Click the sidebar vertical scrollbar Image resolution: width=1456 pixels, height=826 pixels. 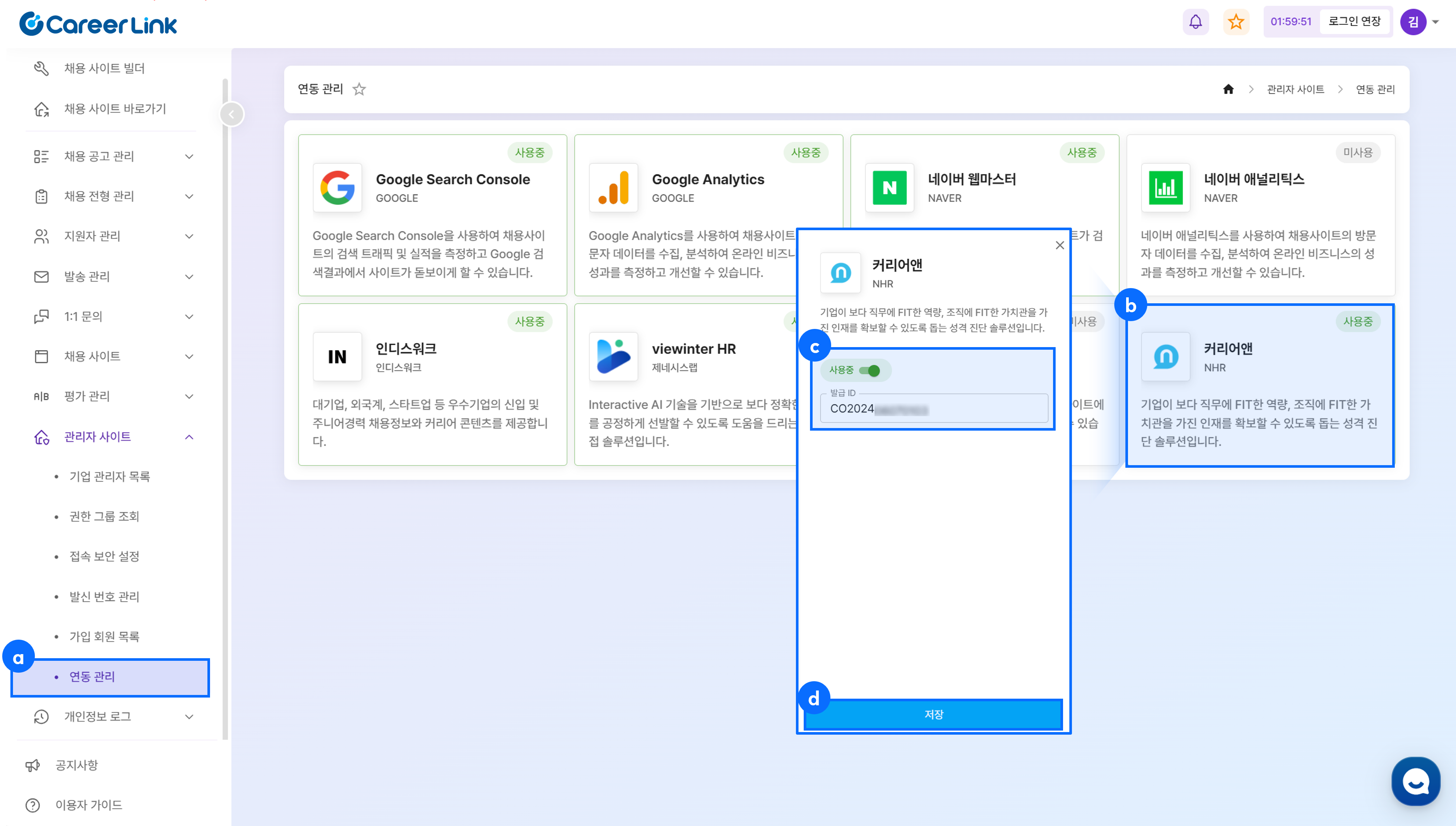(225, 408)
